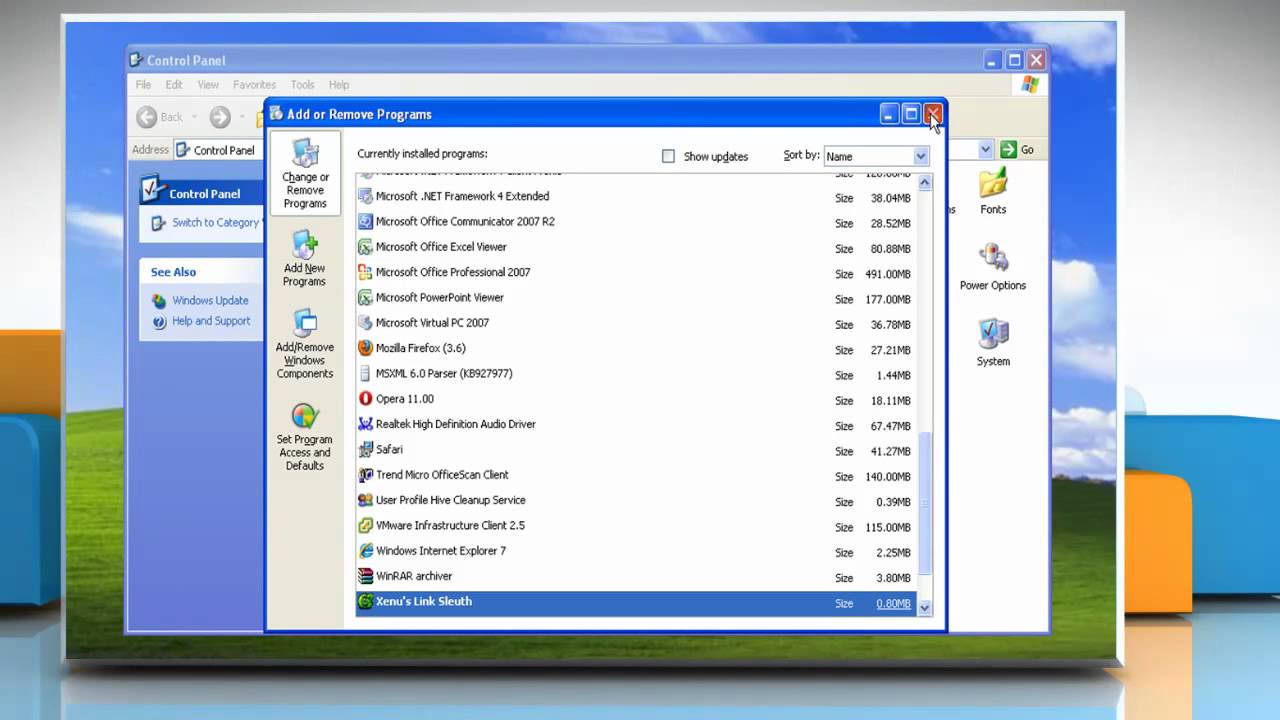Open Help menu in Control Panel

(x=339, y=85)
